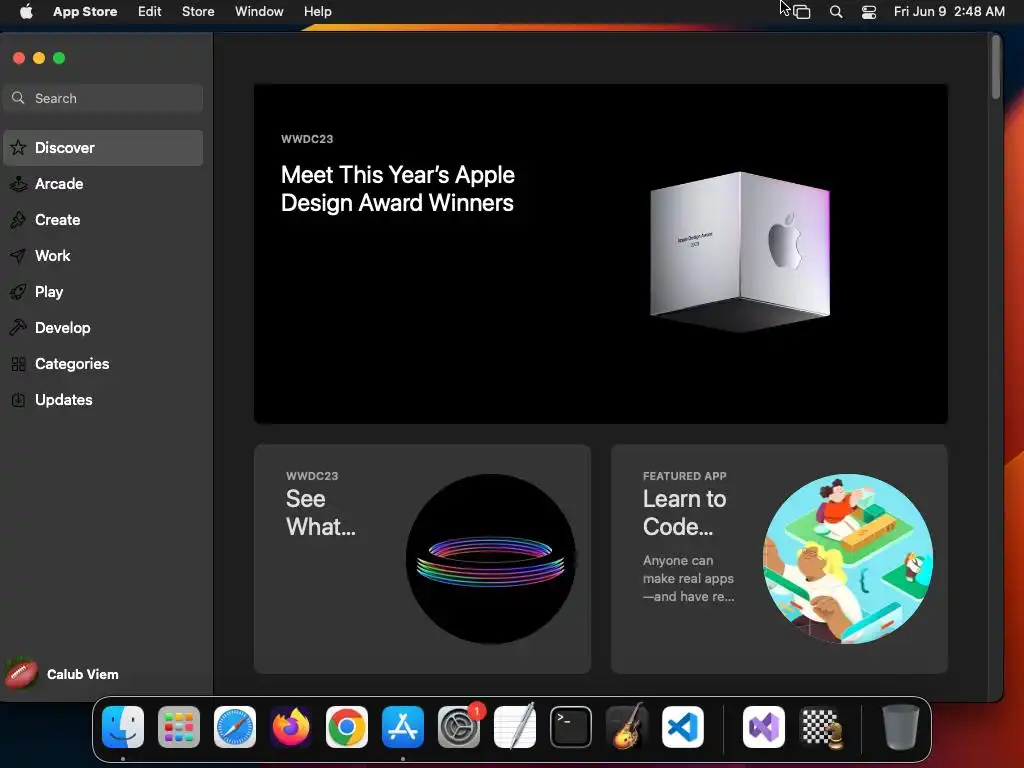1024x768 pixels.
Task: Show the Updates page
Action: click(103, 400)
